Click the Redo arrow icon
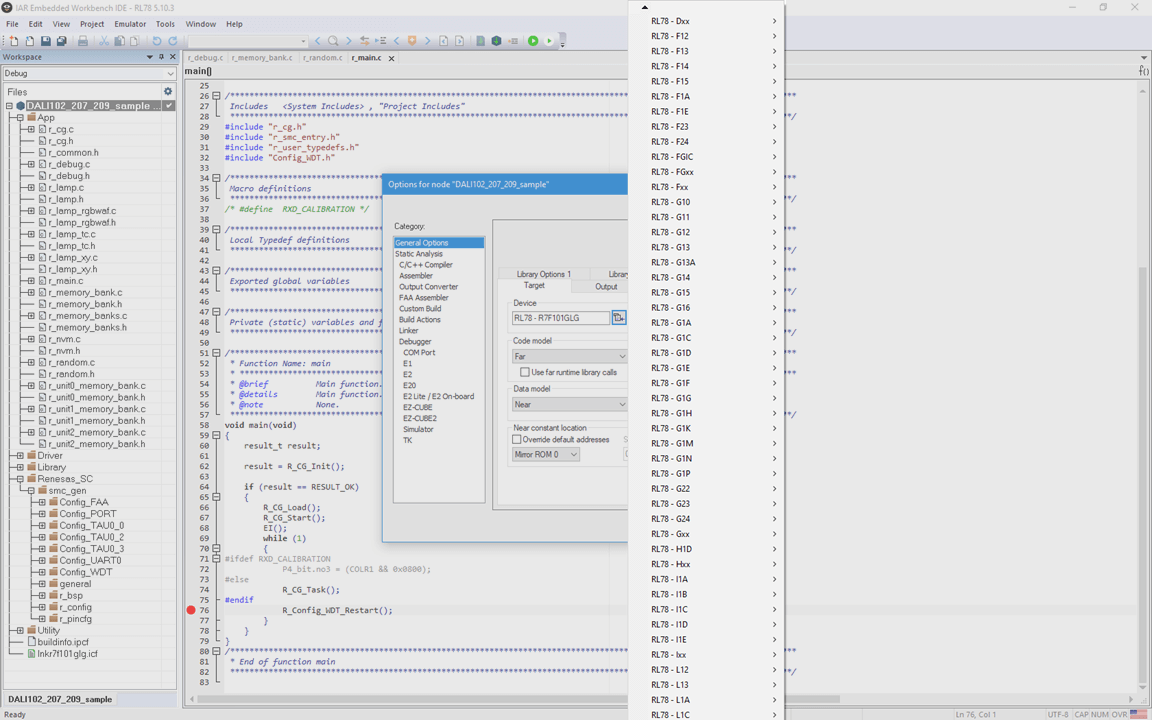The width and height of the screenshot is (1152, 720). click(173, 41)
